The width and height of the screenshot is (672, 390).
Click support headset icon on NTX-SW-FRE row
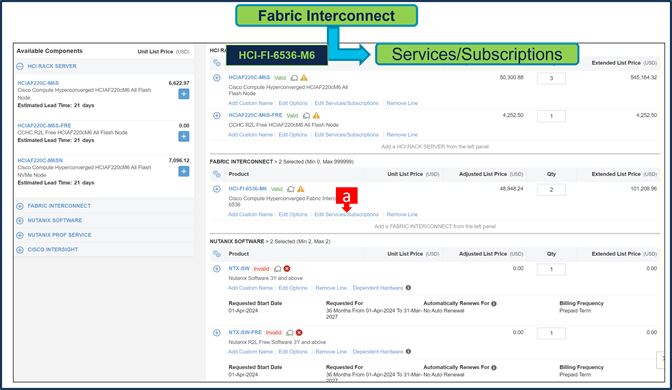click(x=290, y=333)
